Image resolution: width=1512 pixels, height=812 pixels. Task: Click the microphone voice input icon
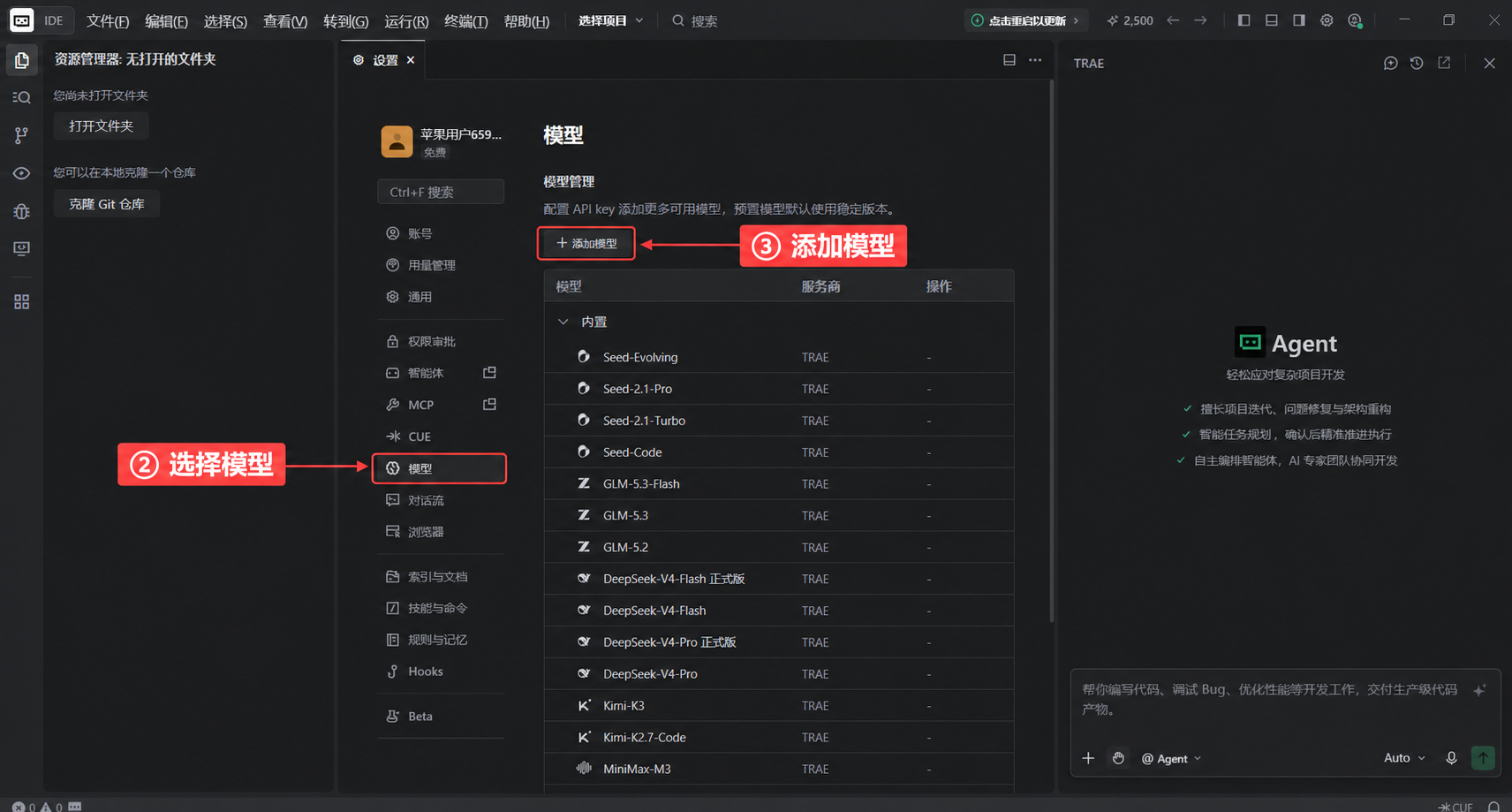[1451, 758]
